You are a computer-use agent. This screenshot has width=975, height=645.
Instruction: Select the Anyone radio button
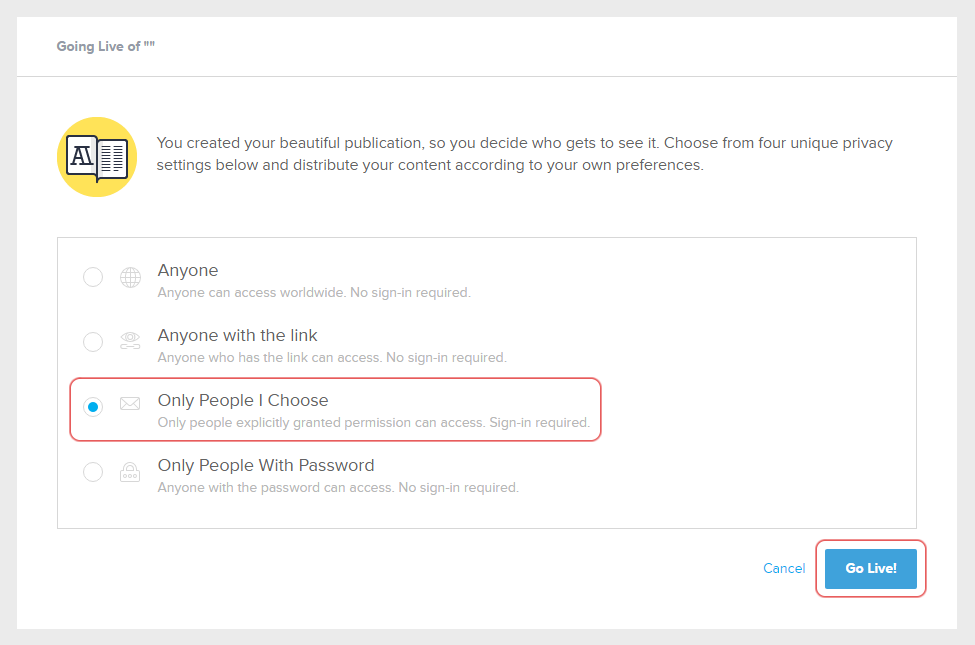pos(93,277)
